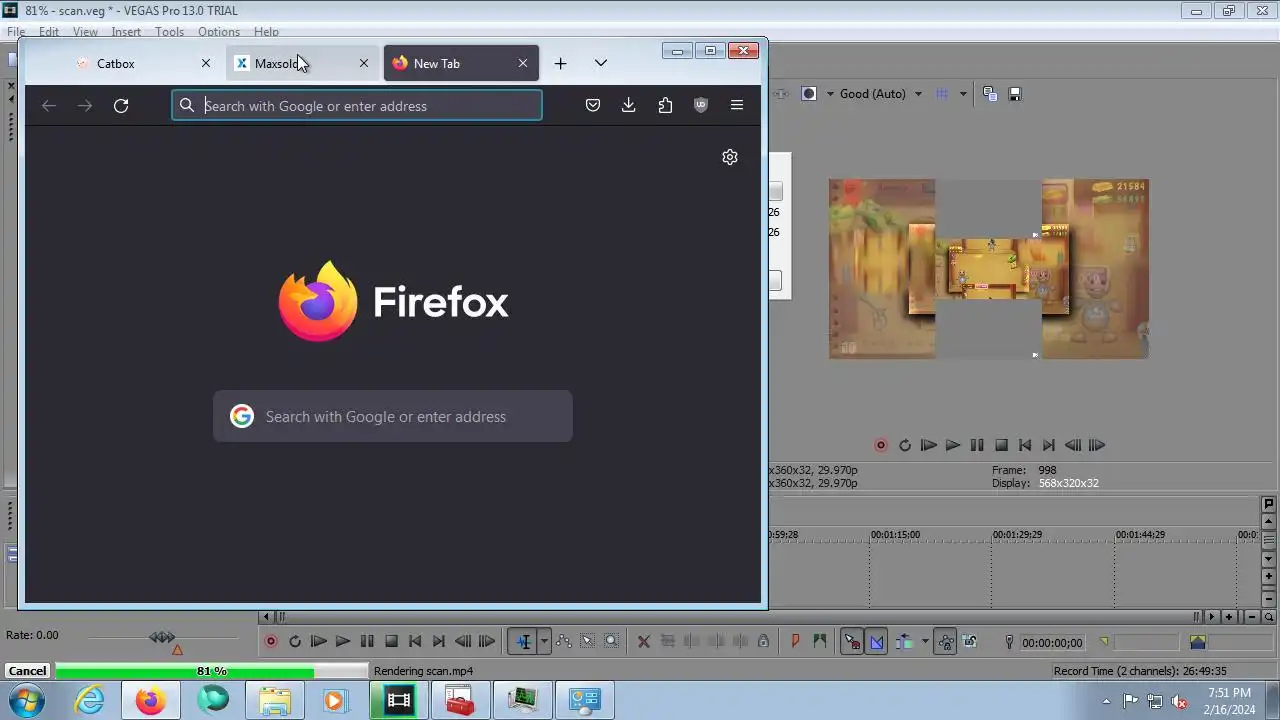Open Split Screen View dropdown arrow
The width and height of the screenshot is (1280, 720).
(830, 93)
